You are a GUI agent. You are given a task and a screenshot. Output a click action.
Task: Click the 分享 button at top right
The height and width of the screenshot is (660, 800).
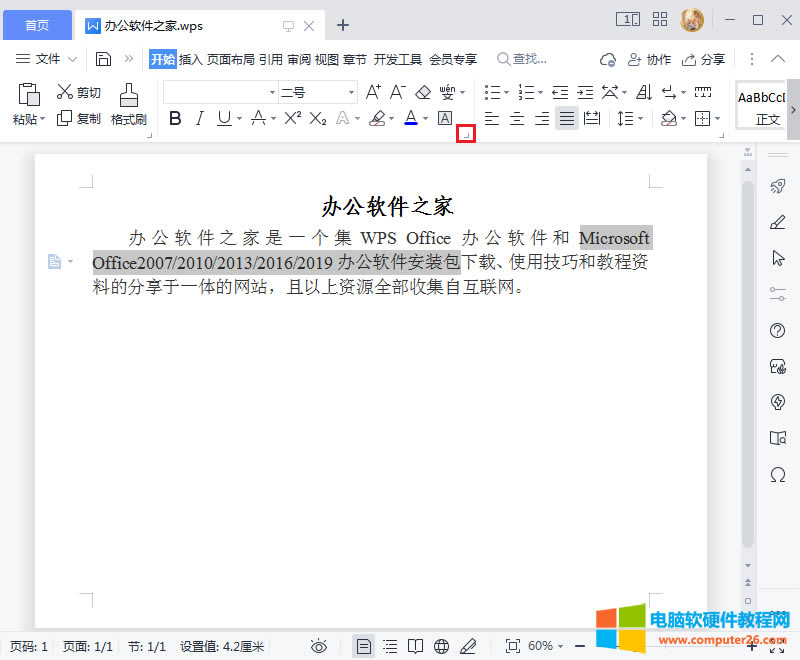pyautogui.click(x=704, y=59)
